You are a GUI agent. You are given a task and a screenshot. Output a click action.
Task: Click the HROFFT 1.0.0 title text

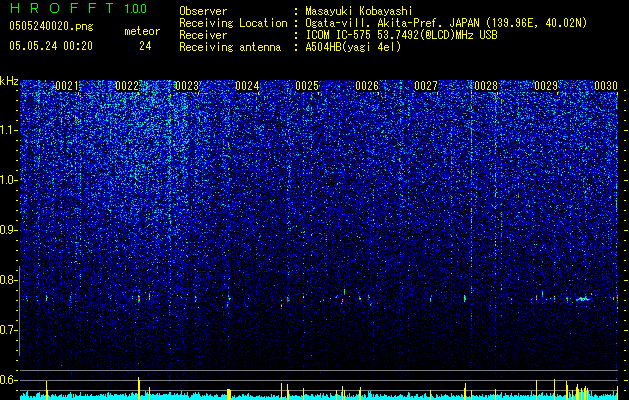coord(78,8)
